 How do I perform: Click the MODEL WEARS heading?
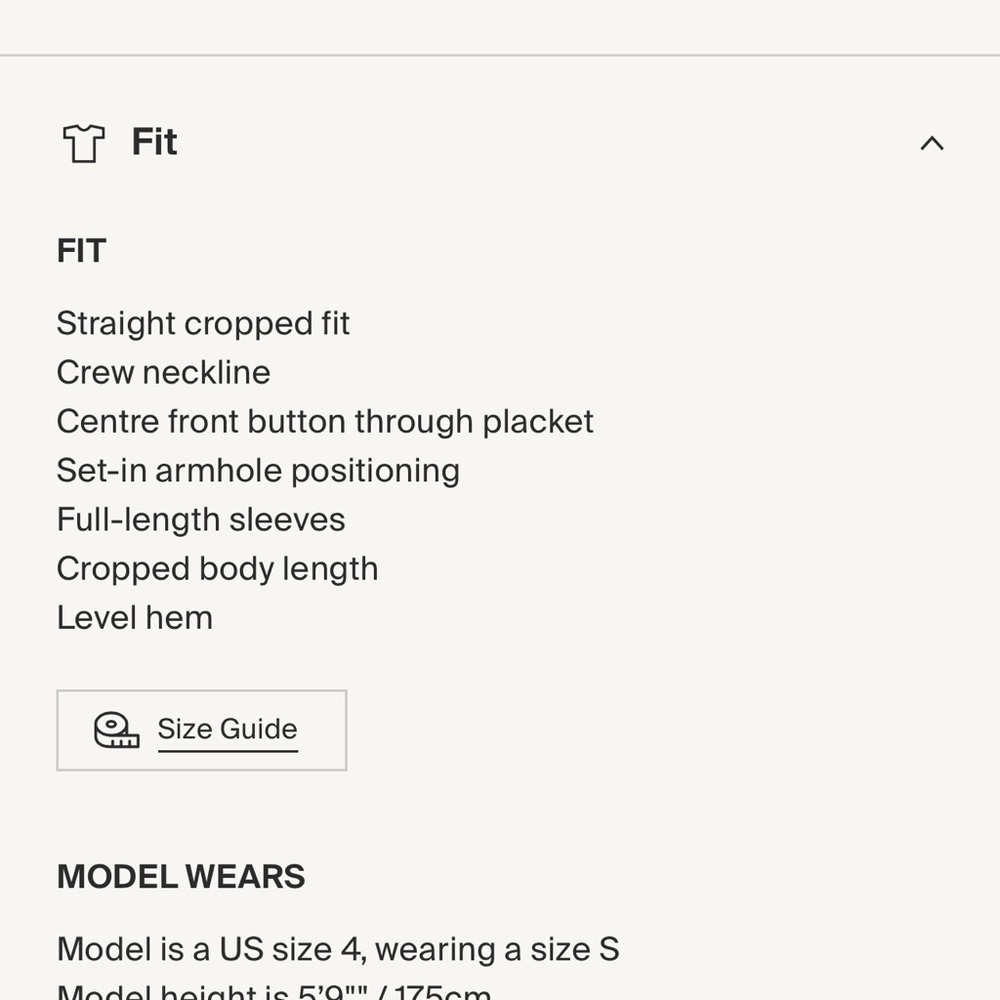click(181, 876)
